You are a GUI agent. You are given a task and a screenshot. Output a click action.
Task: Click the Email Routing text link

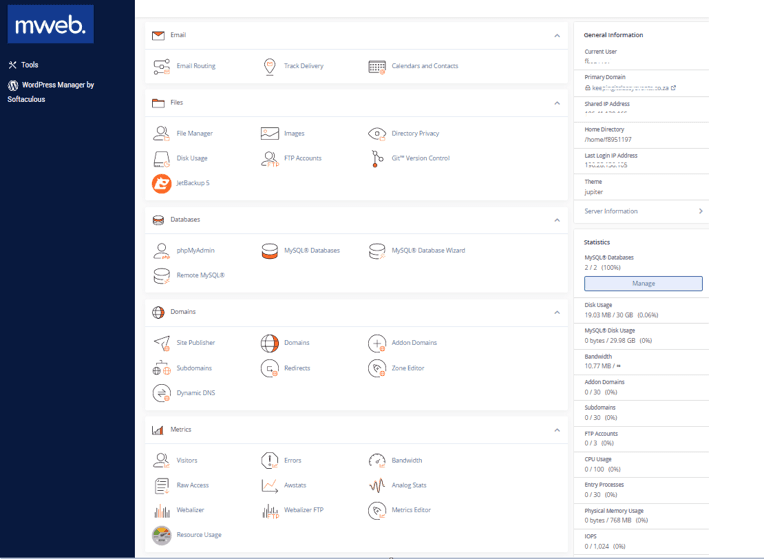point(196,66)
